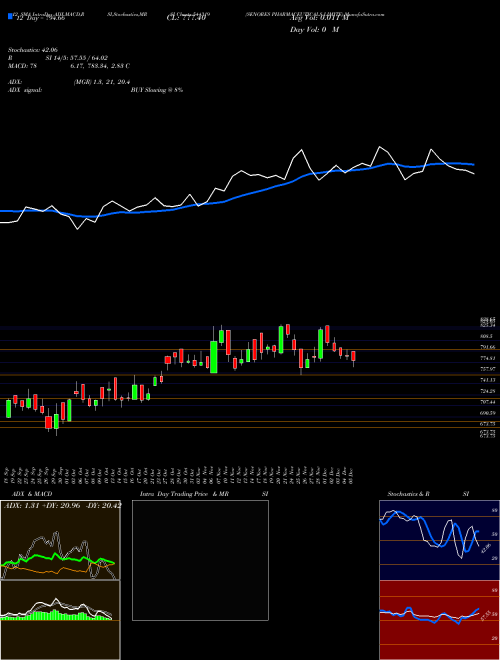Click the 'Intra Day Trading Price & MR' title
The height and width of the screenshot is (660, 500).
click(184, 494)
